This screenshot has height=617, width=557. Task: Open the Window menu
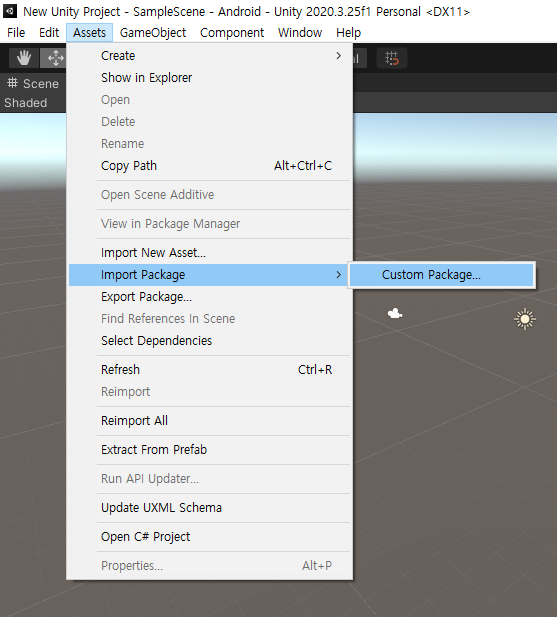(300, 33)
